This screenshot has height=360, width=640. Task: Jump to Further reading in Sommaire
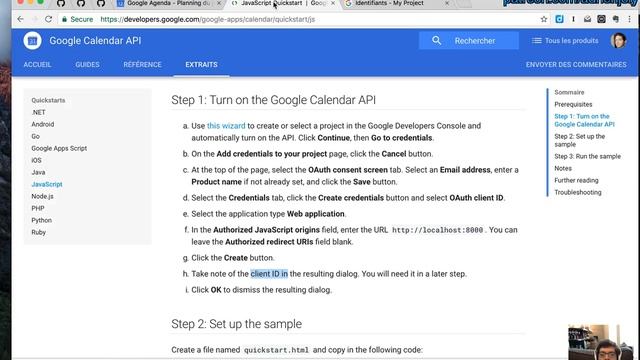click(576, 180)
